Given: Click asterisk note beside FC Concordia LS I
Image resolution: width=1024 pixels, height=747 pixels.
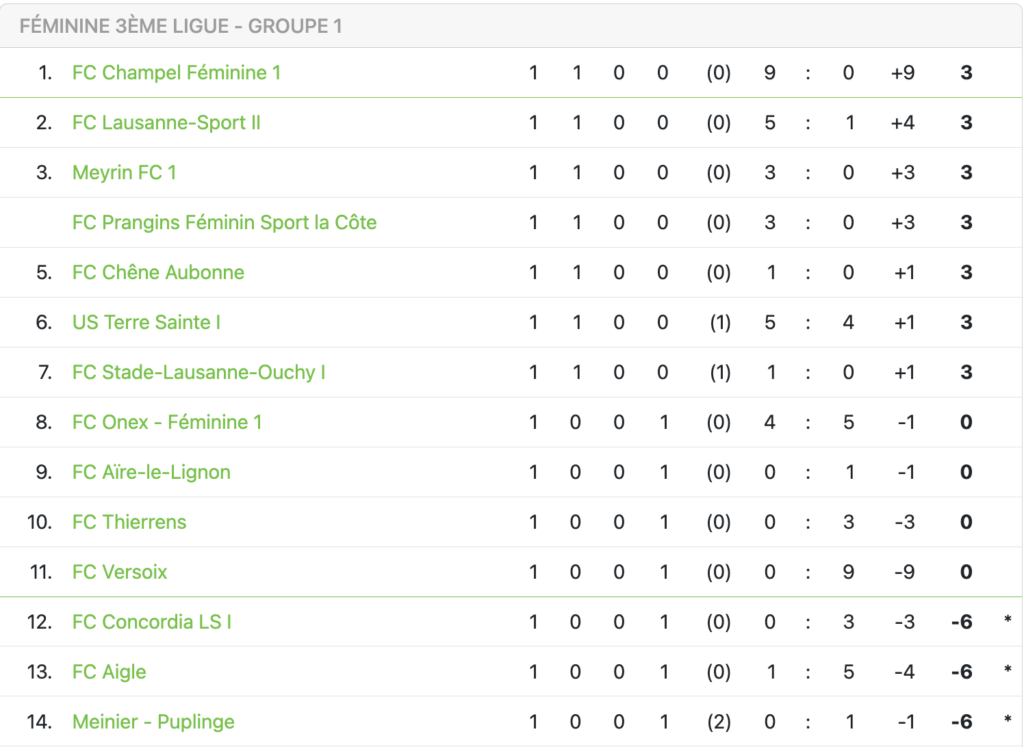Looking at the screenshot, I should [1008, 620].
